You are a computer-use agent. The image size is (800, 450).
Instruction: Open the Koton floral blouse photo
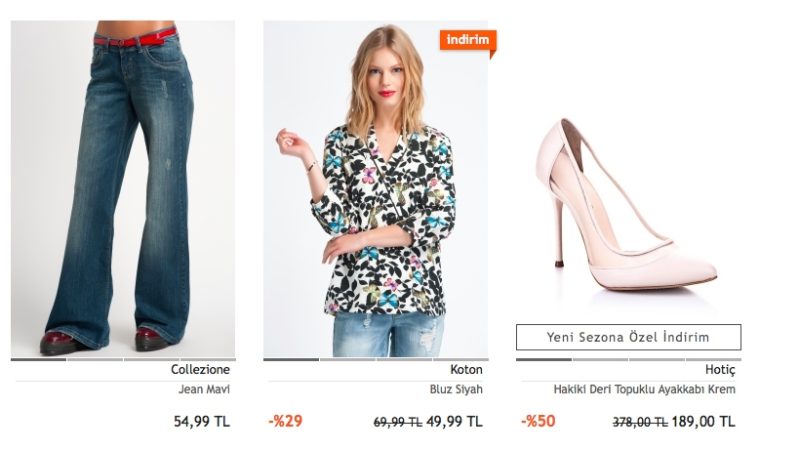click(376, 188)
